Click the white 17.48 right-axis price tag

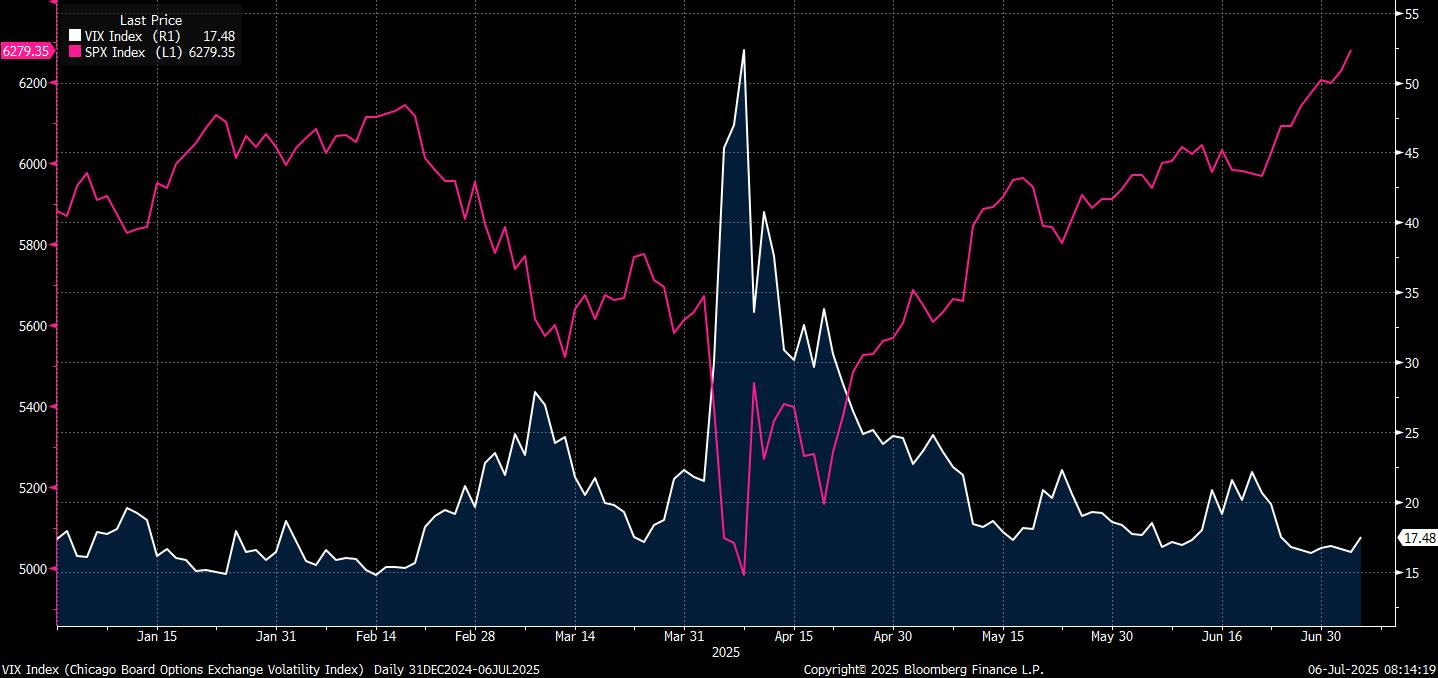pos(1419,538)
